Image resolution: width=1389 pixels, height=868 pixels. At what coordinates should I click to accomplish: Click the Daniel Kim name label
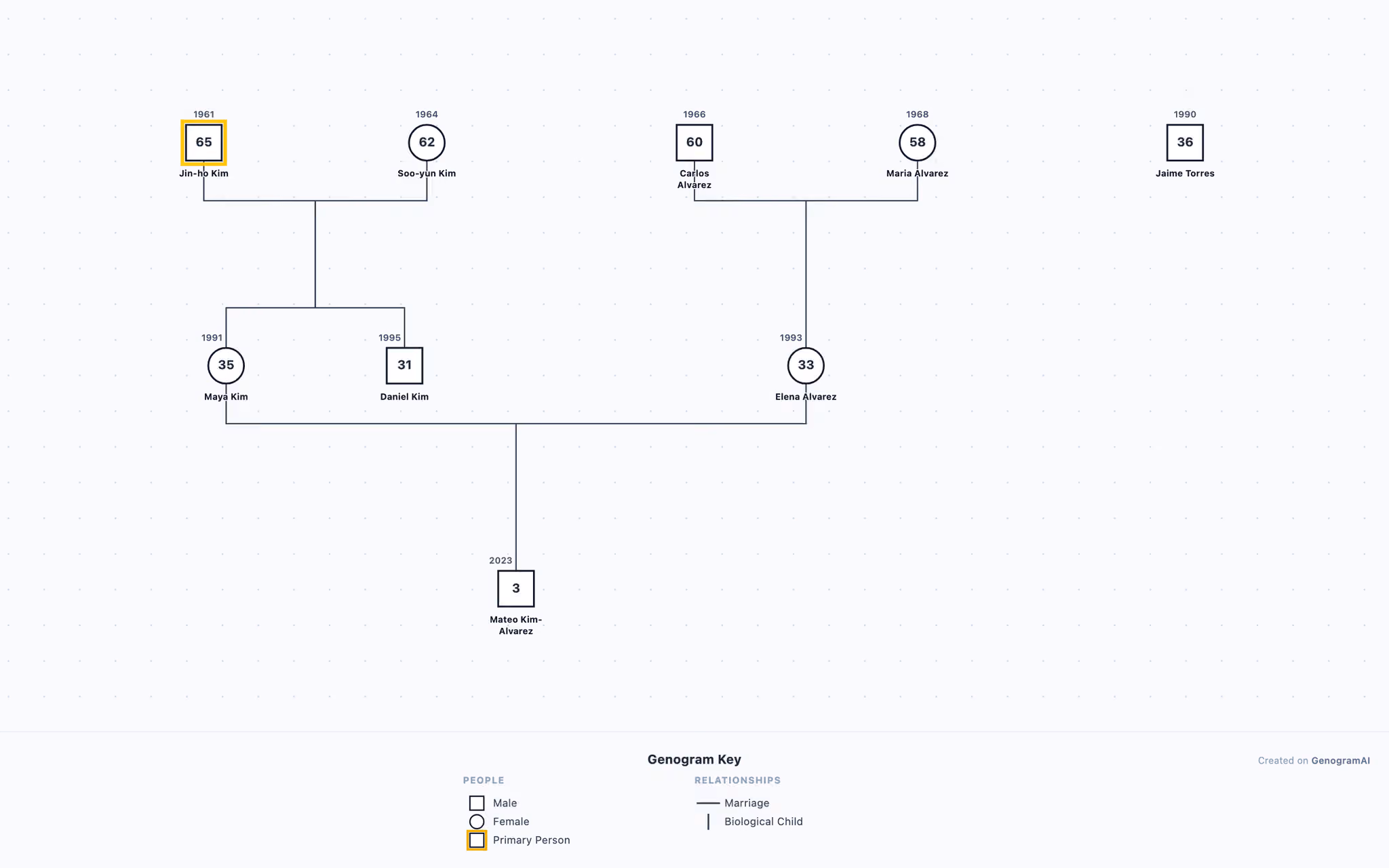[x=404, y=397]
